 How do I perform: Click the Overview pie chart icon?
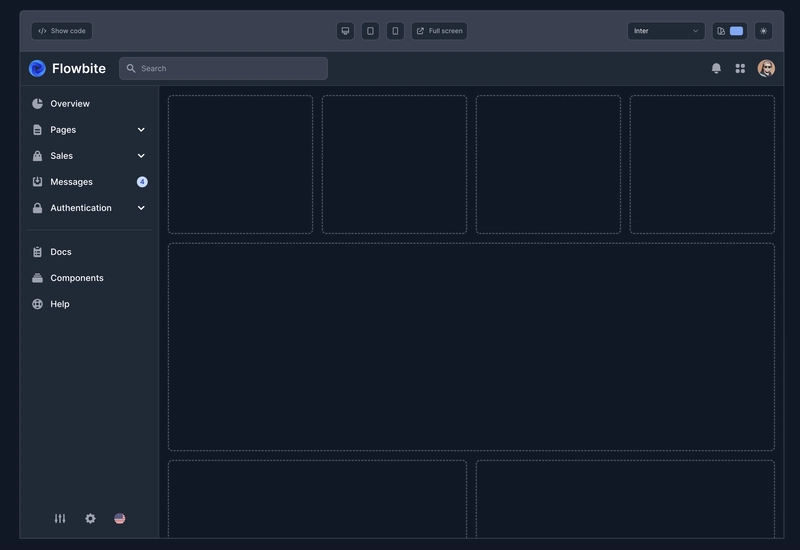click(x=37, y=104)
